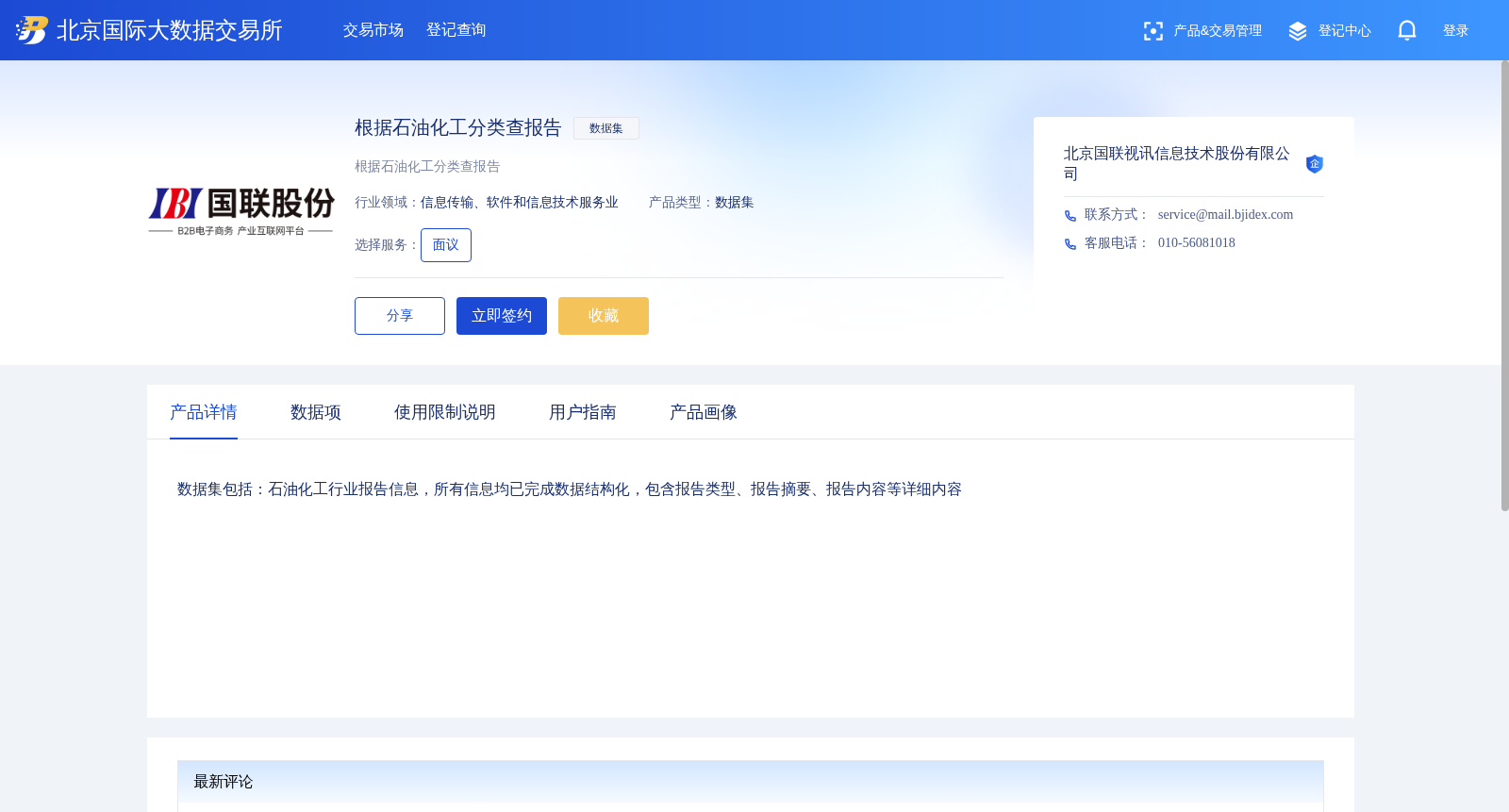The height and width of the screenshot is (812, 1509).
Task: Click the product title 根据石油化工分类查报告
Action: (x=458, y=127)
